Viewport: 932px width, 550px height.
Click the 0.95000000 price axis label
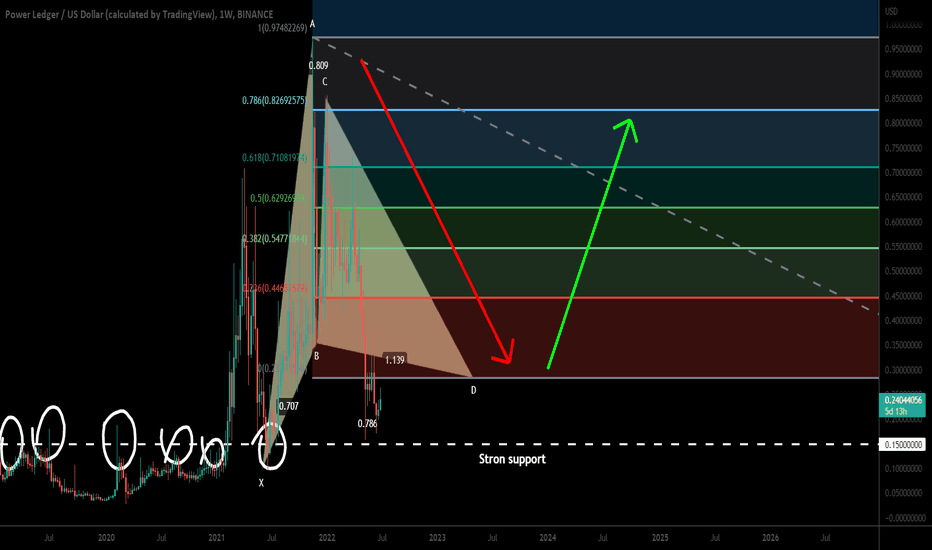(903, 49)
